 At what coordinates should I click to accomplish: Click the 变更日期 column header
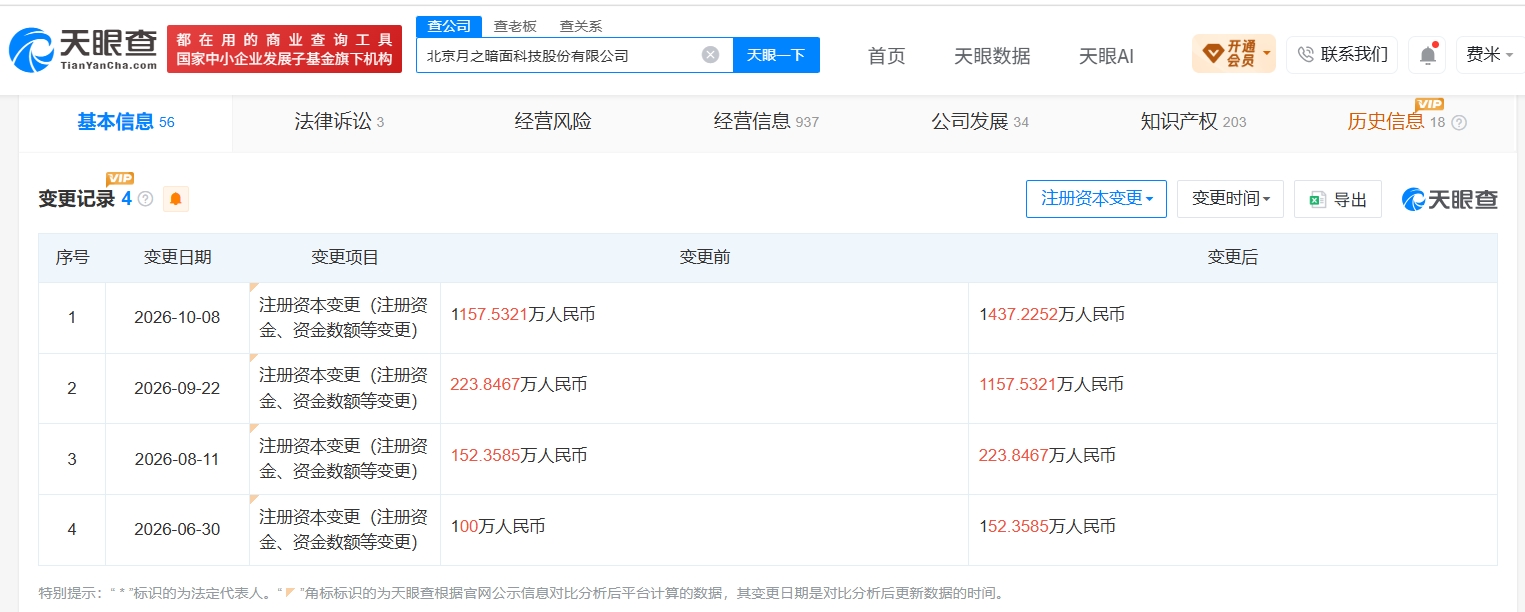click(x=178, y=257)
